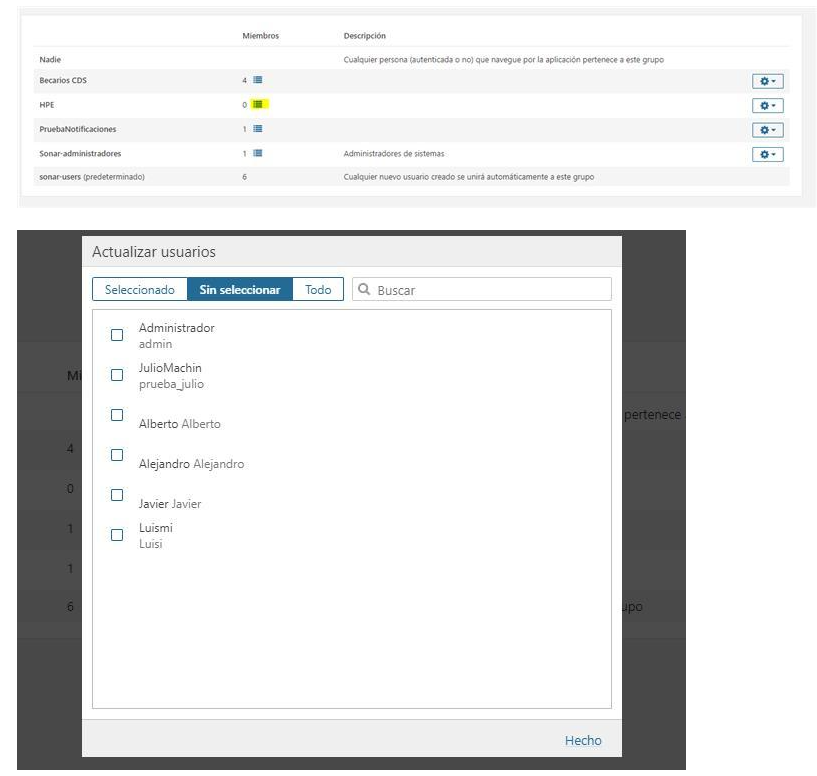Click the Nadie group name
The image size is (817, 776).
tap(50, 59)
